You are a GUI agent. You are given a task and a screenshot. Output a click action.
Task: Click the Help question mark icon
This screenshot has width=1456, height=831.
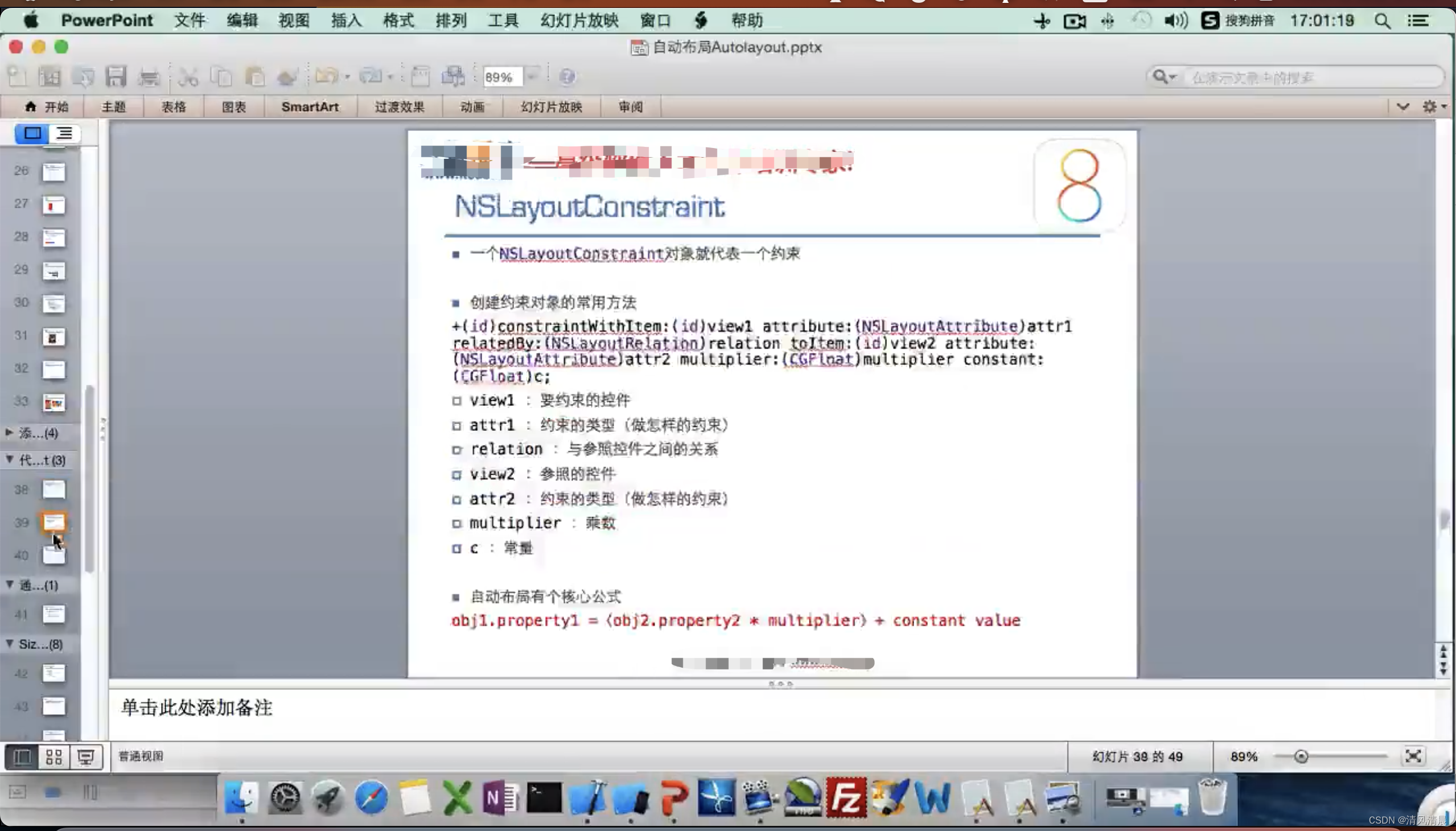point(567,76)
